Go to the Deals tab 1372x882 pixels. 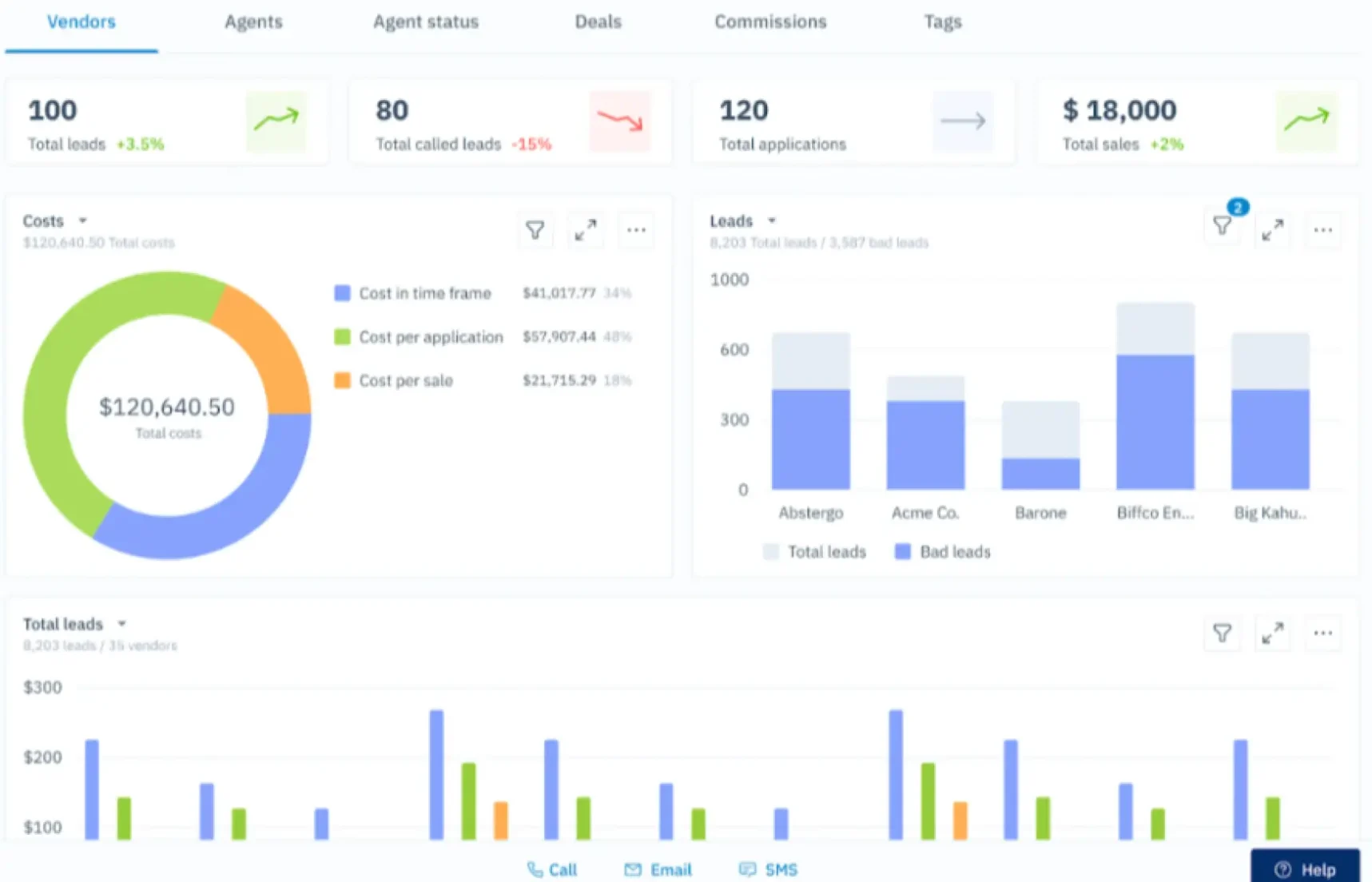598,22
